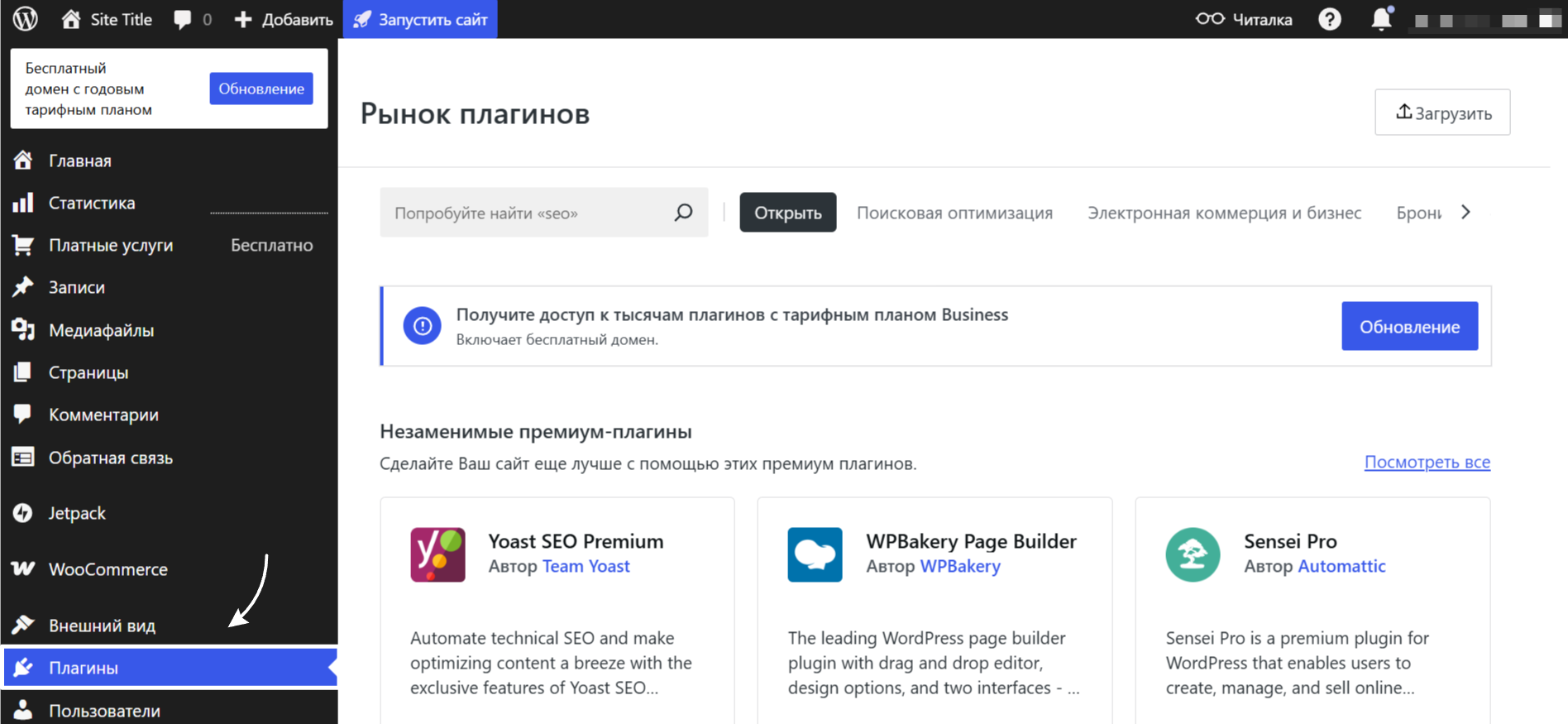
Task: Open the user profile avatar in admin bar
Action: pos(1550,19)
